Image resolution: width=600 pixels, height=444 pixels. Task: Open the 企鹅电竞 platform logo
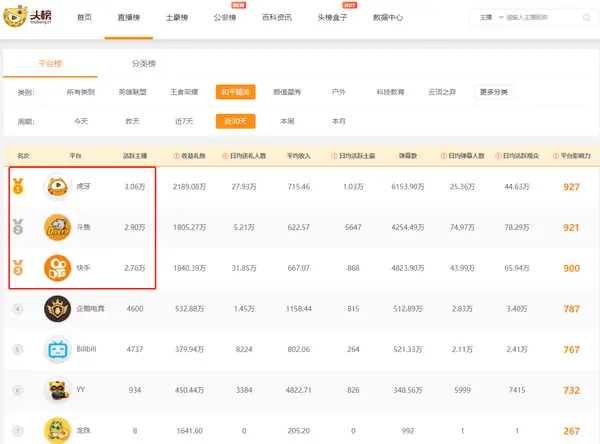coord(57,309)
